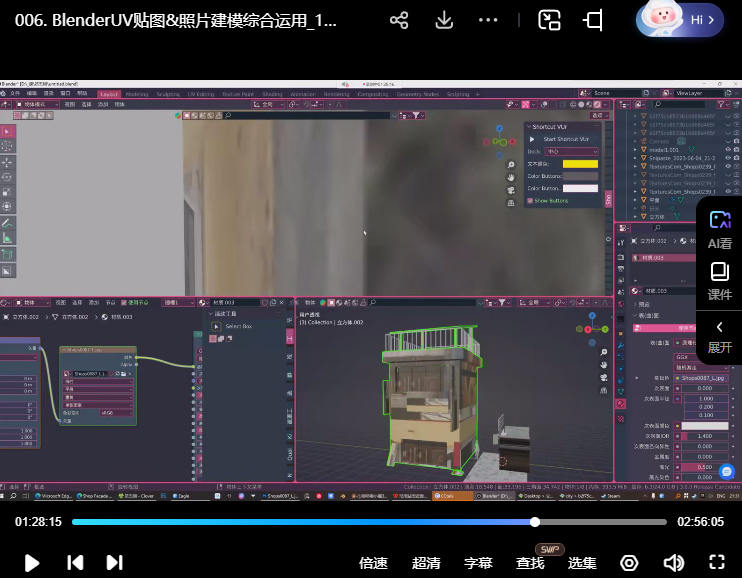Open the 课件 courseware panel
Screen dimensions: 742x578
click(719, 281)
